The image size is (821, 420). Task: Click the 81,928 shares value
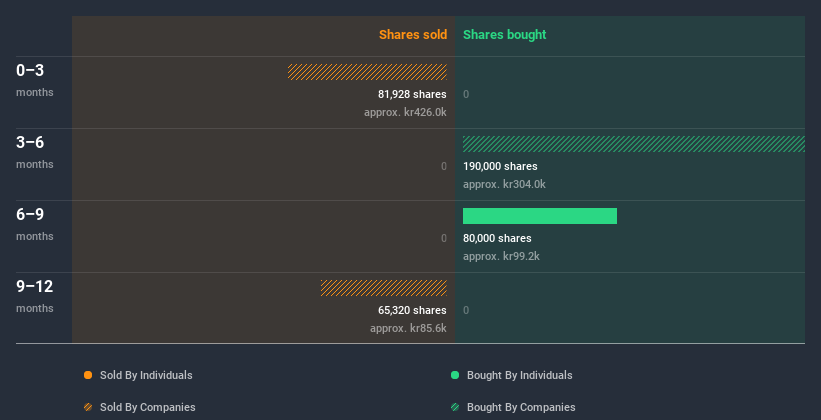(412, 94)
